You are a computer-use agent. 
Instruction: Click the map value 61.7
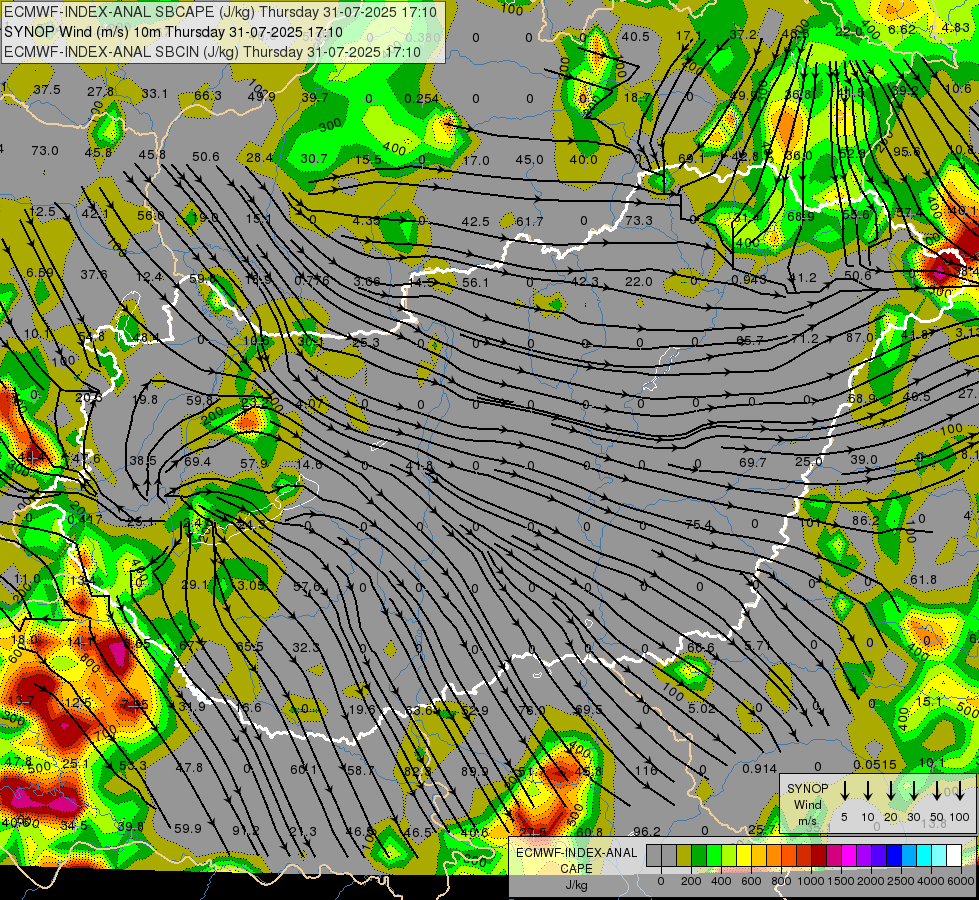[529, 221]
